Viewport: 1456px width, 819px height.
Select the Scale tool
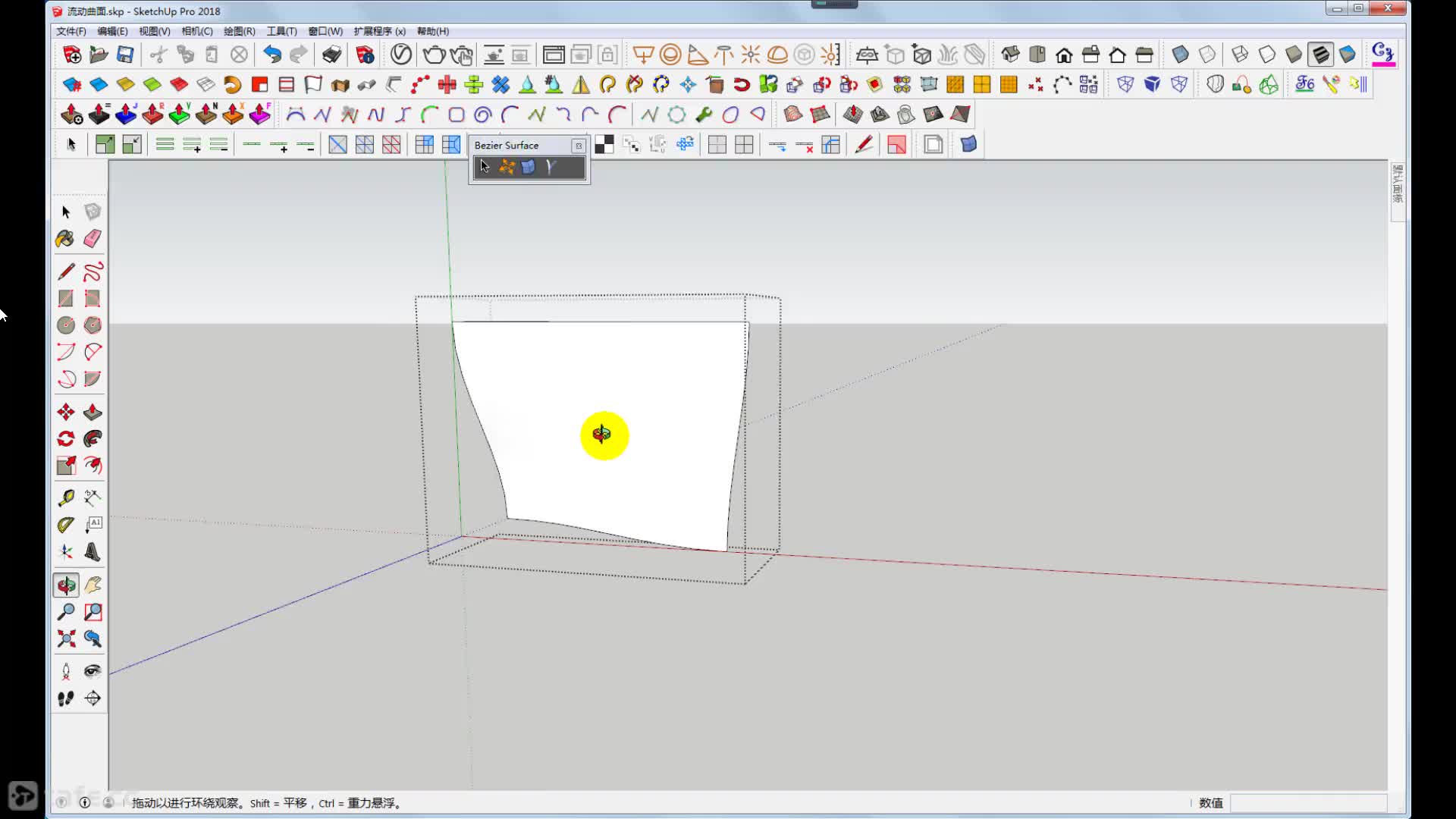point(65,466)
